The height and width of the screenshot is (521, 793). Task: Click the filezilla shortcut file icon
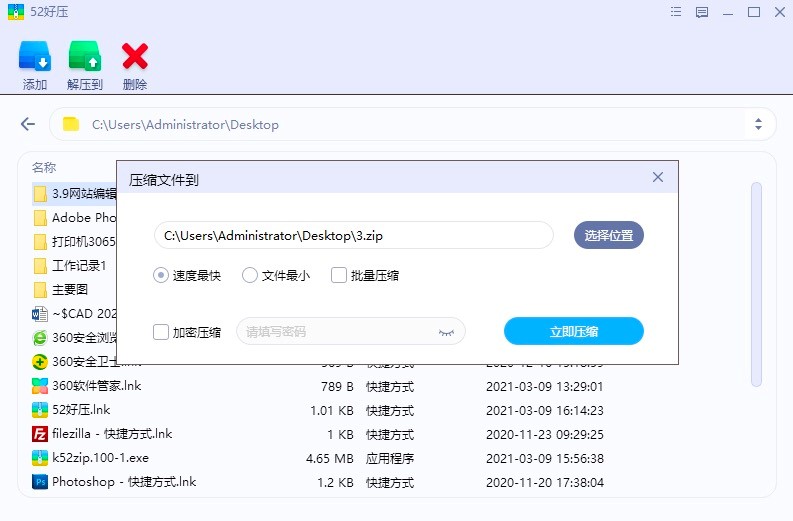pyautogui.click(x=40, y=434)
